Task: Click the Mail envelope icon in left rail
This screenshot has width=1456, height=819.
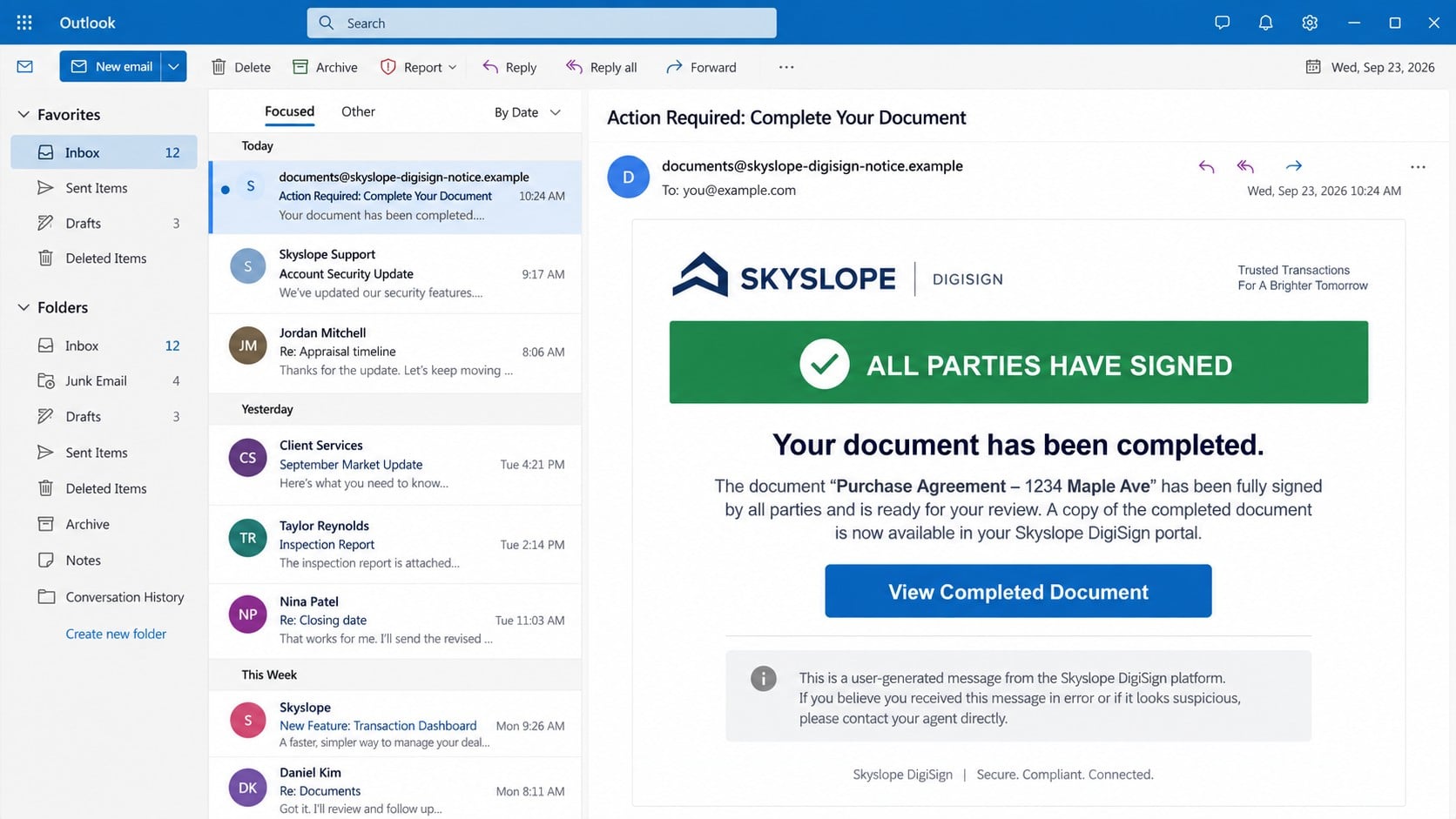Action: pyautogui.click(x=25, y=66)
